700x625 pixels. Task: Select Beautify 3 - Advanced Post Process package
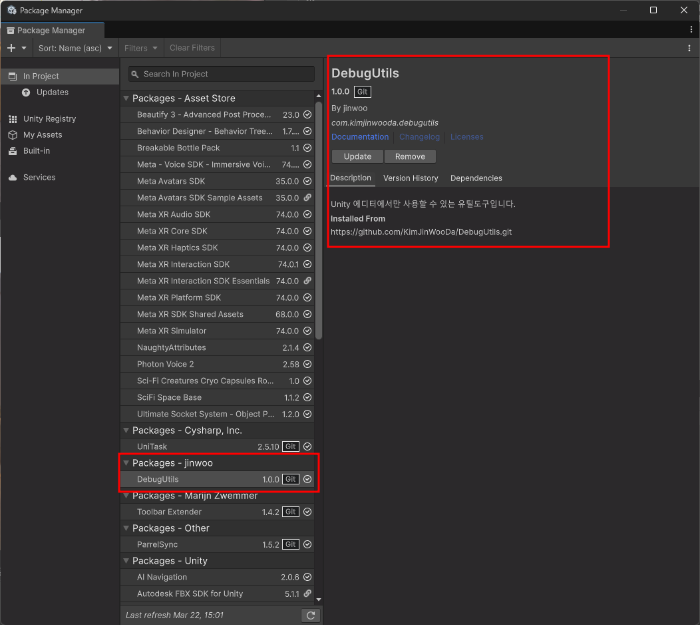[x=217, y=115]
